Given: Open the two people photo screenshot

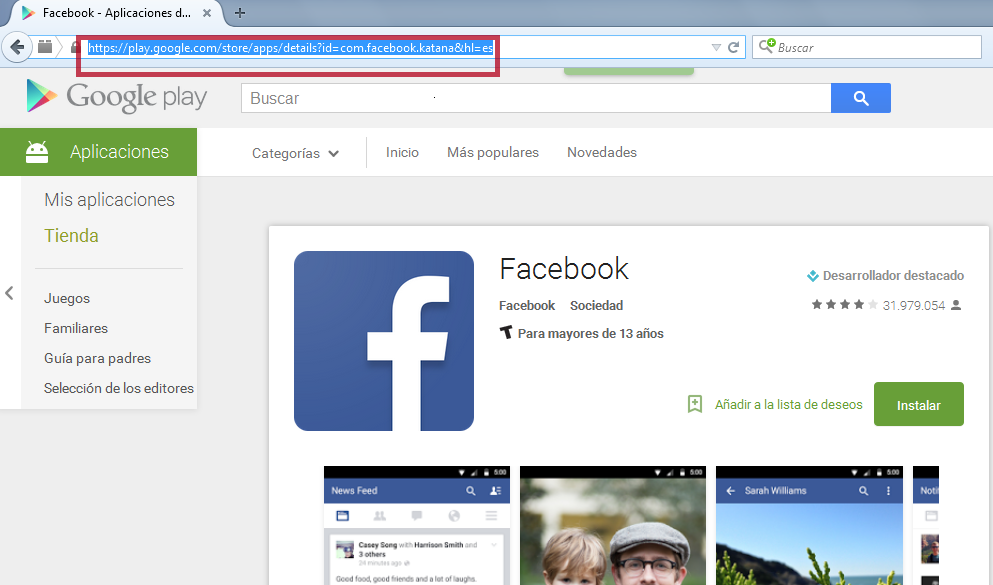Looking at the screenshot, I should coord(612,525).
